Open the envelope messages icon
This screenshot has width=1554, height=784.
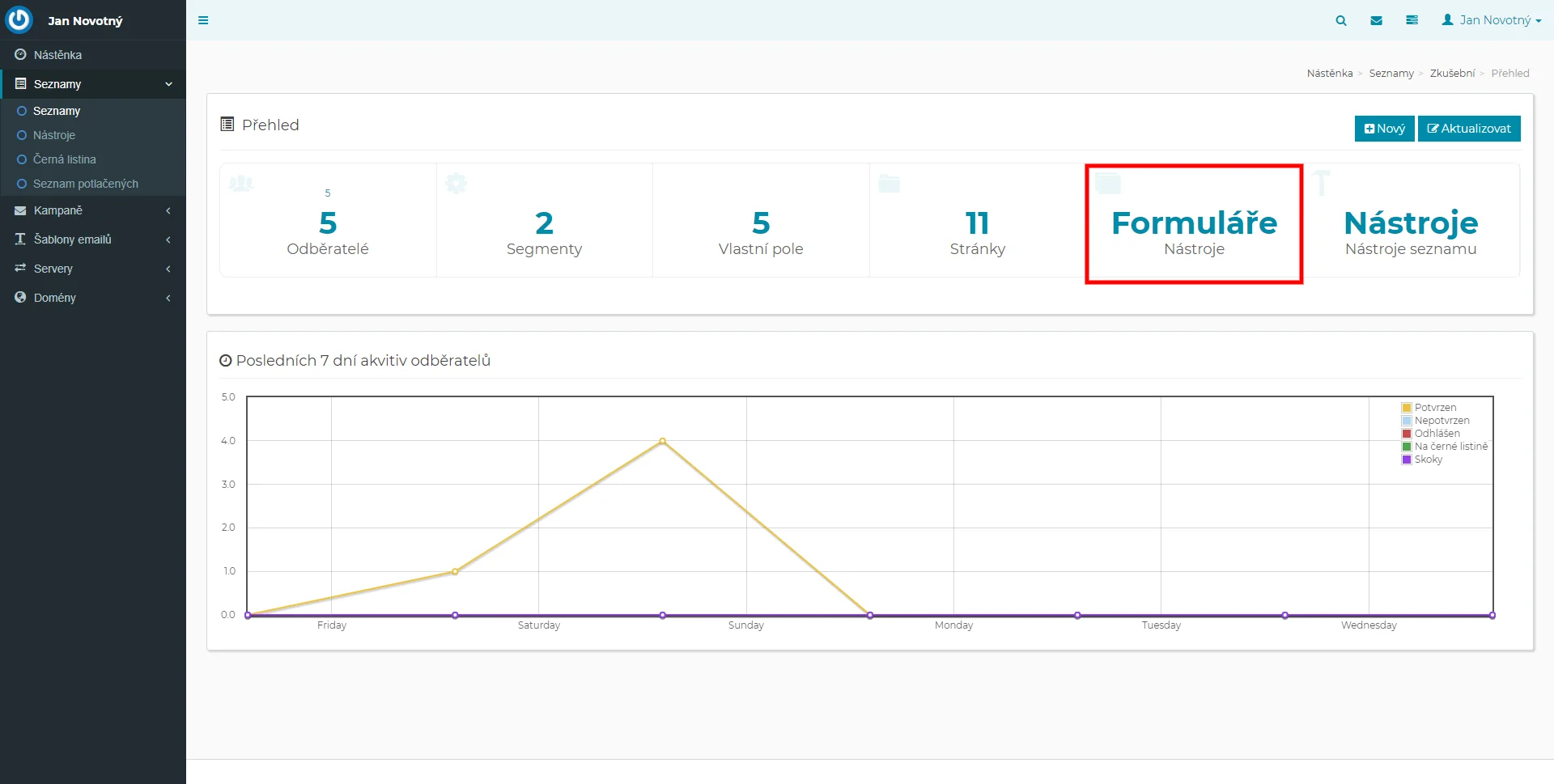(x=1376, y=20)
